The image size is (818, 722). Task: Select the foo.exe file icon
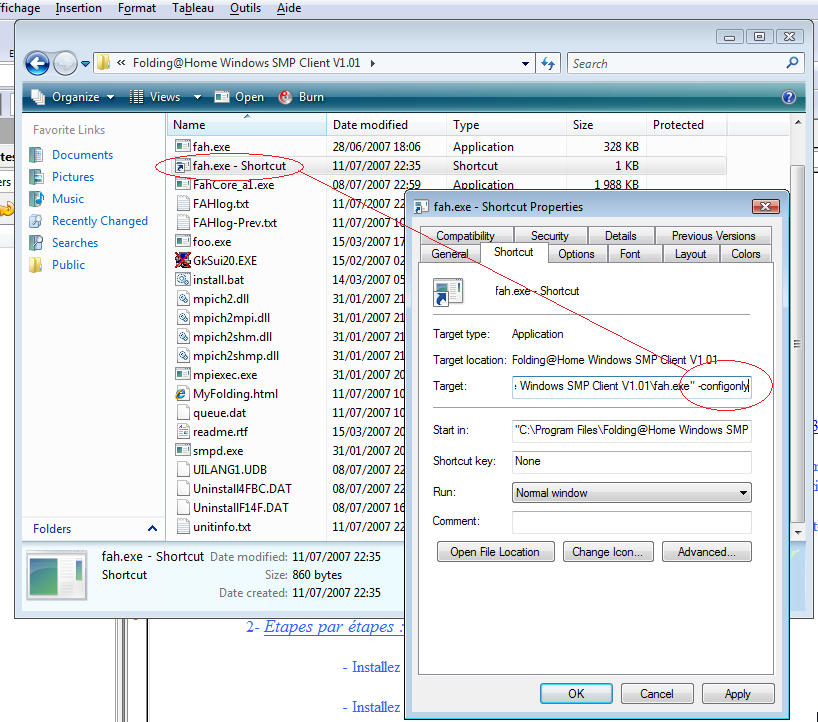pyautogui.click(x=183, y=242)
